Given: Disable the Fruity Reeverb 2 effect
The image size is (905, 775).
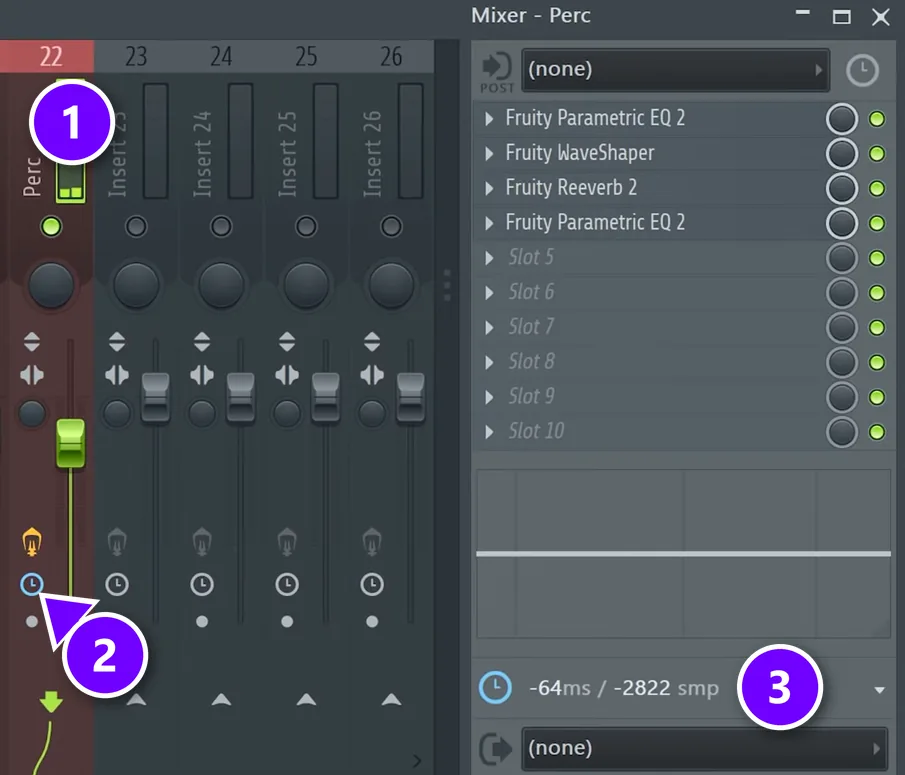Looking at the screenshot, I should pyautogui.click(x=877, y=188).
